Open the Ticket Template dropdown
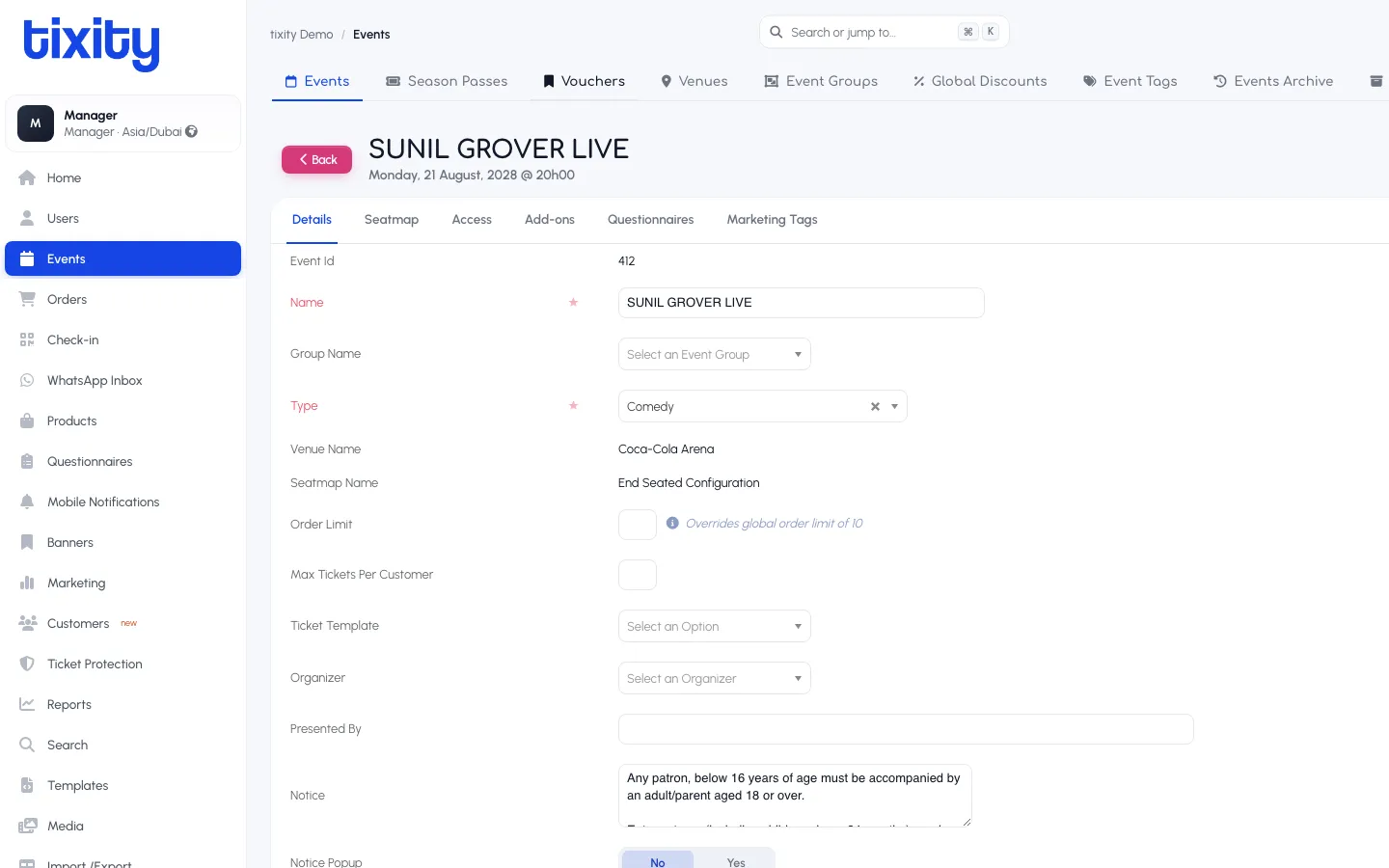The image size is (1389, 868). (714, 626)
